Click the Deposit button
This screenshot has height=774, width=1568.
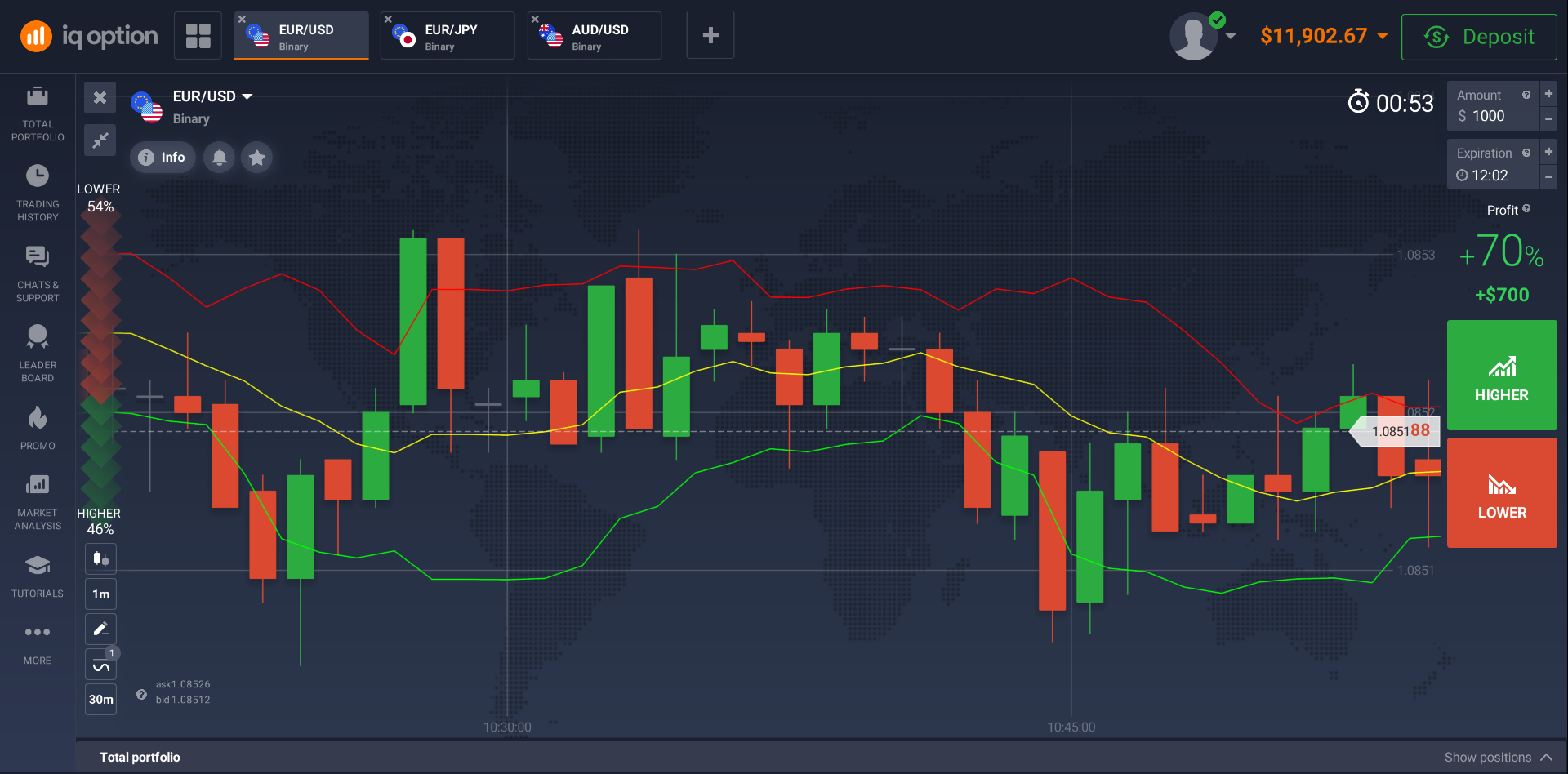point(1479,37)
